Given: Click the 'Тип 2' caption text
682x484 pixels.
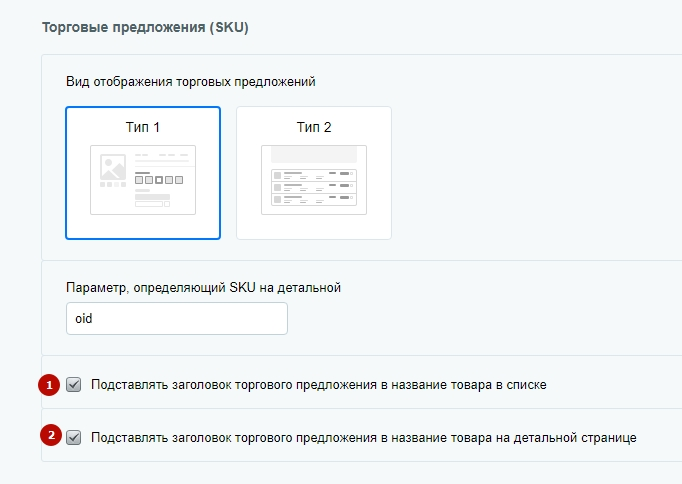Looking at the screenshot, I should (314, 127).
